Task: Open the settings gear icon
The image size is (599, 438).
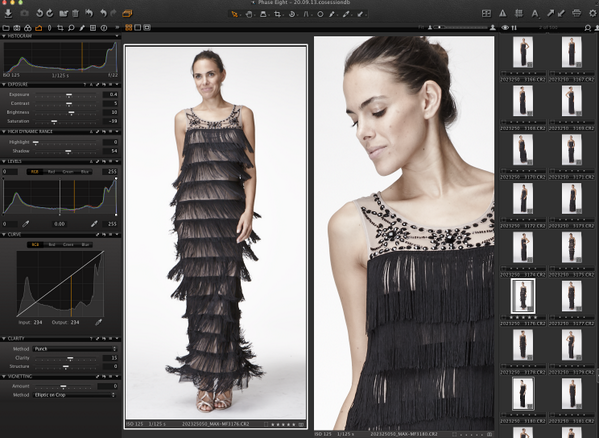Action: pos(593,14)
